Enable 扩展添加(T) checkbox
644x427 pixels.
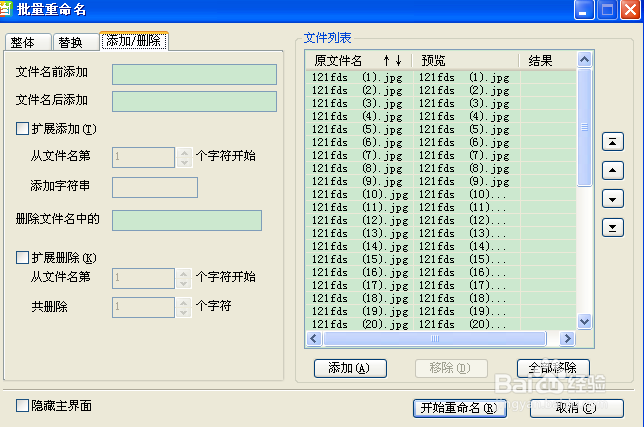point(22,129)
